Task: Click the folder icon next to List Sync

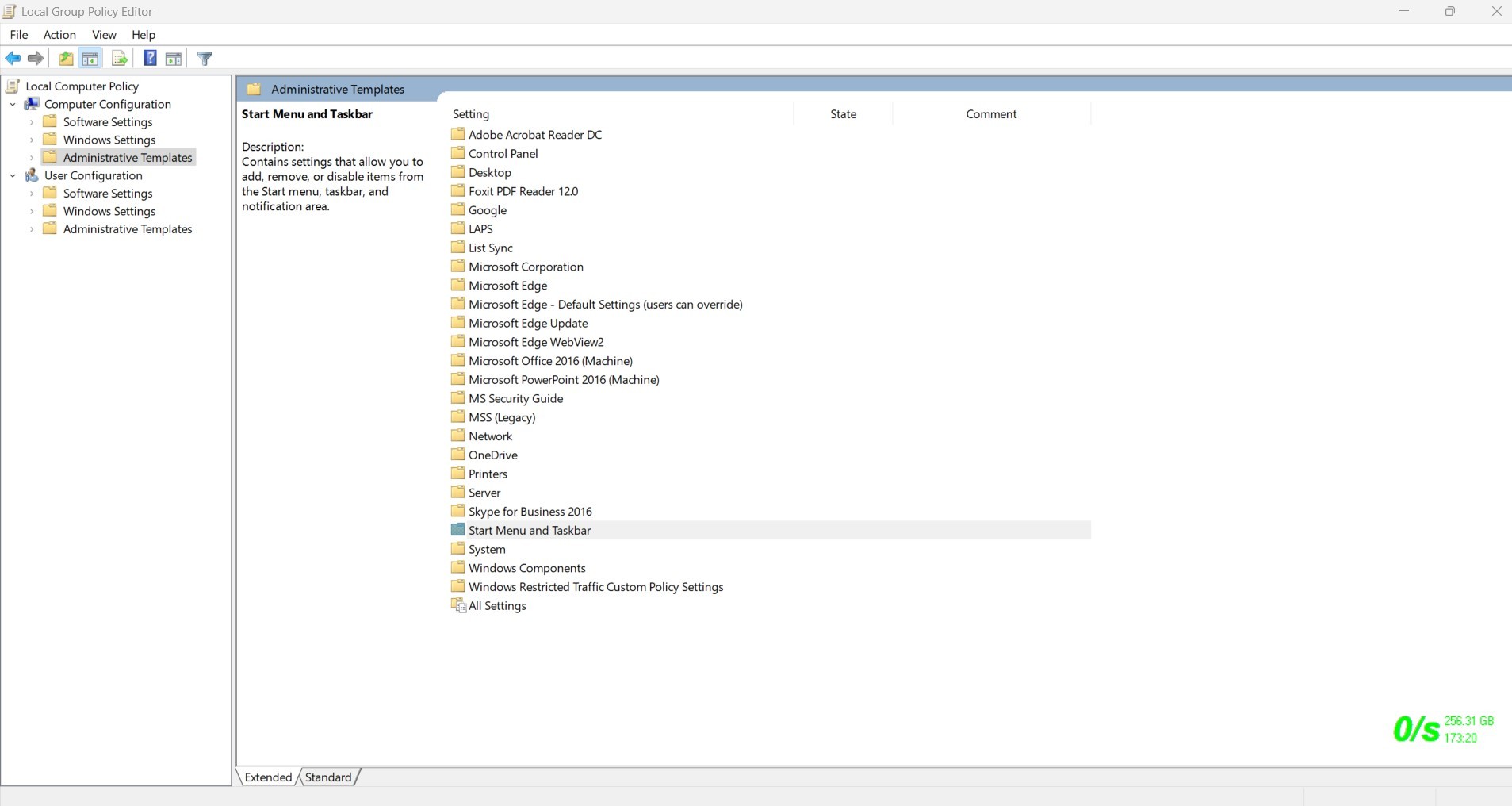Action: (x=457, y=248)
